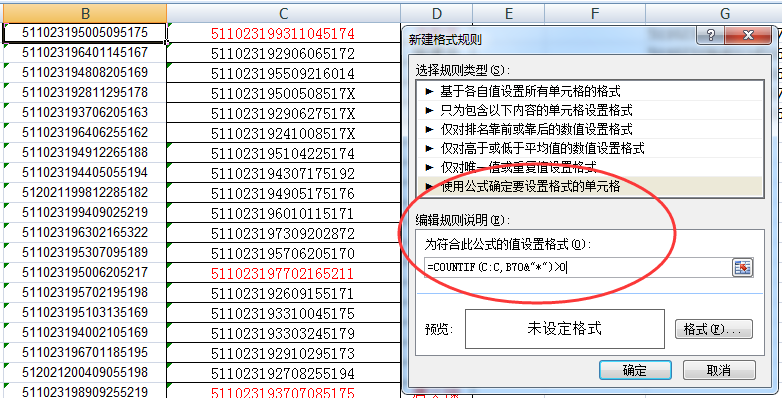782x398 pixels.
Task: Select cell 511023192708255194
Action: point(283,373)
